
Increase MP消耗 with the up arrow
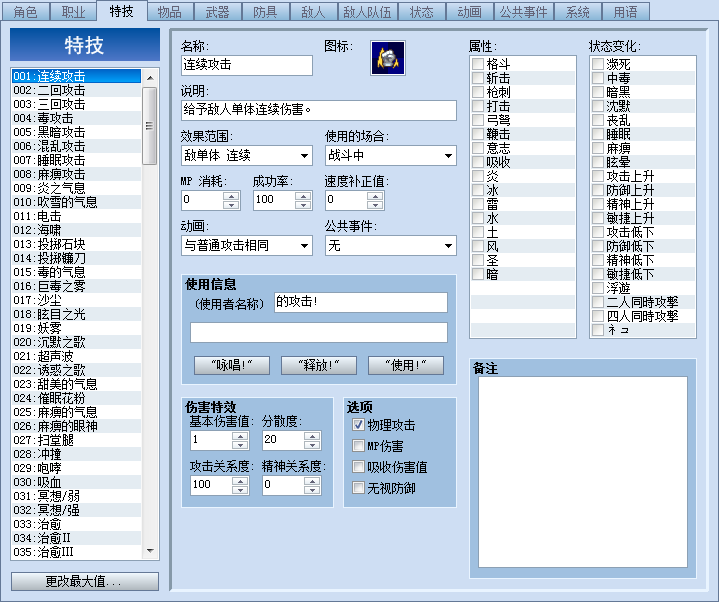(231, 196)
